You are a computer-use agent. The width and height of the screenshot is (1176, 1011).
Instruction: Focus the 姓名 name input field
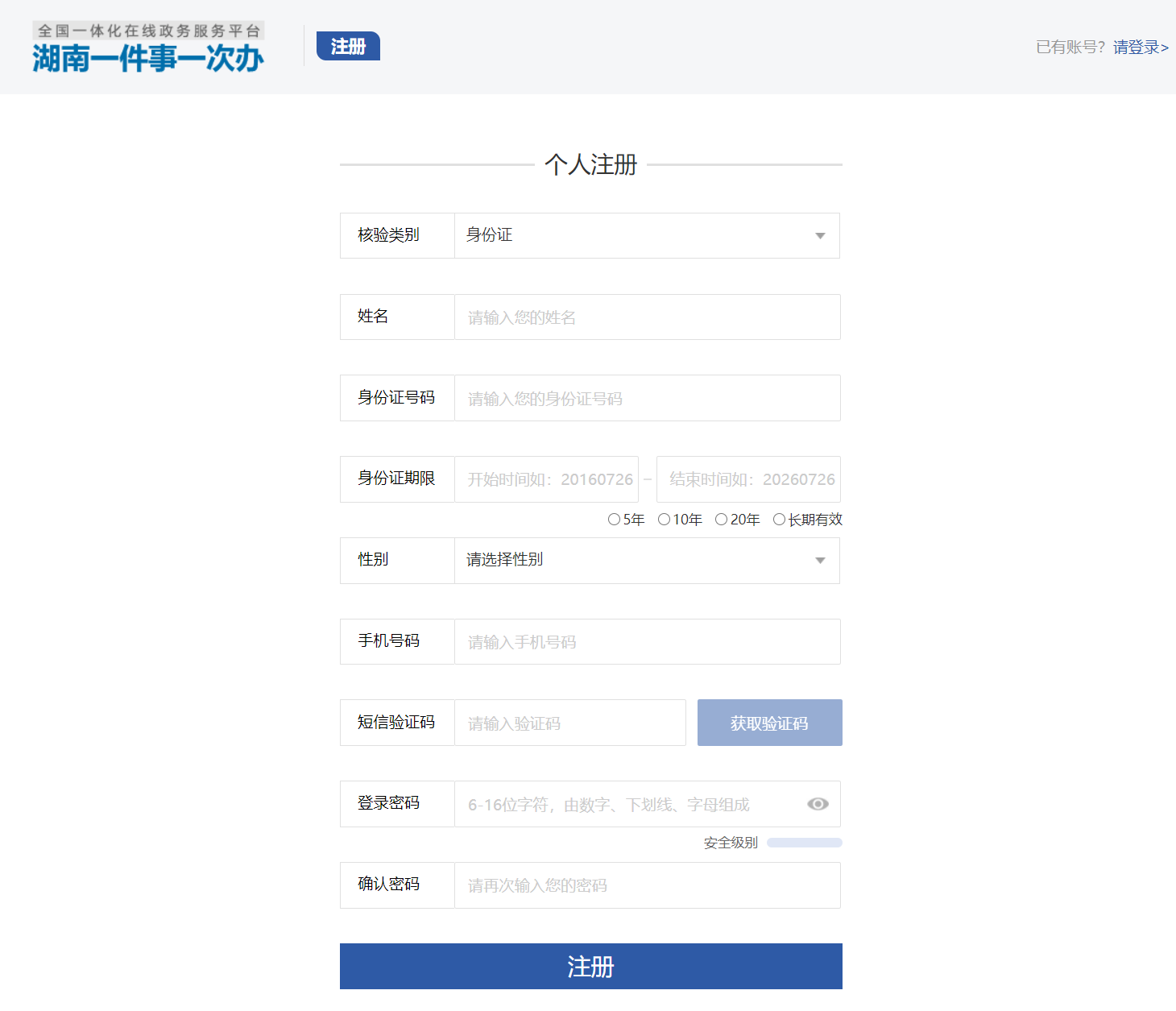click(647, 317)
